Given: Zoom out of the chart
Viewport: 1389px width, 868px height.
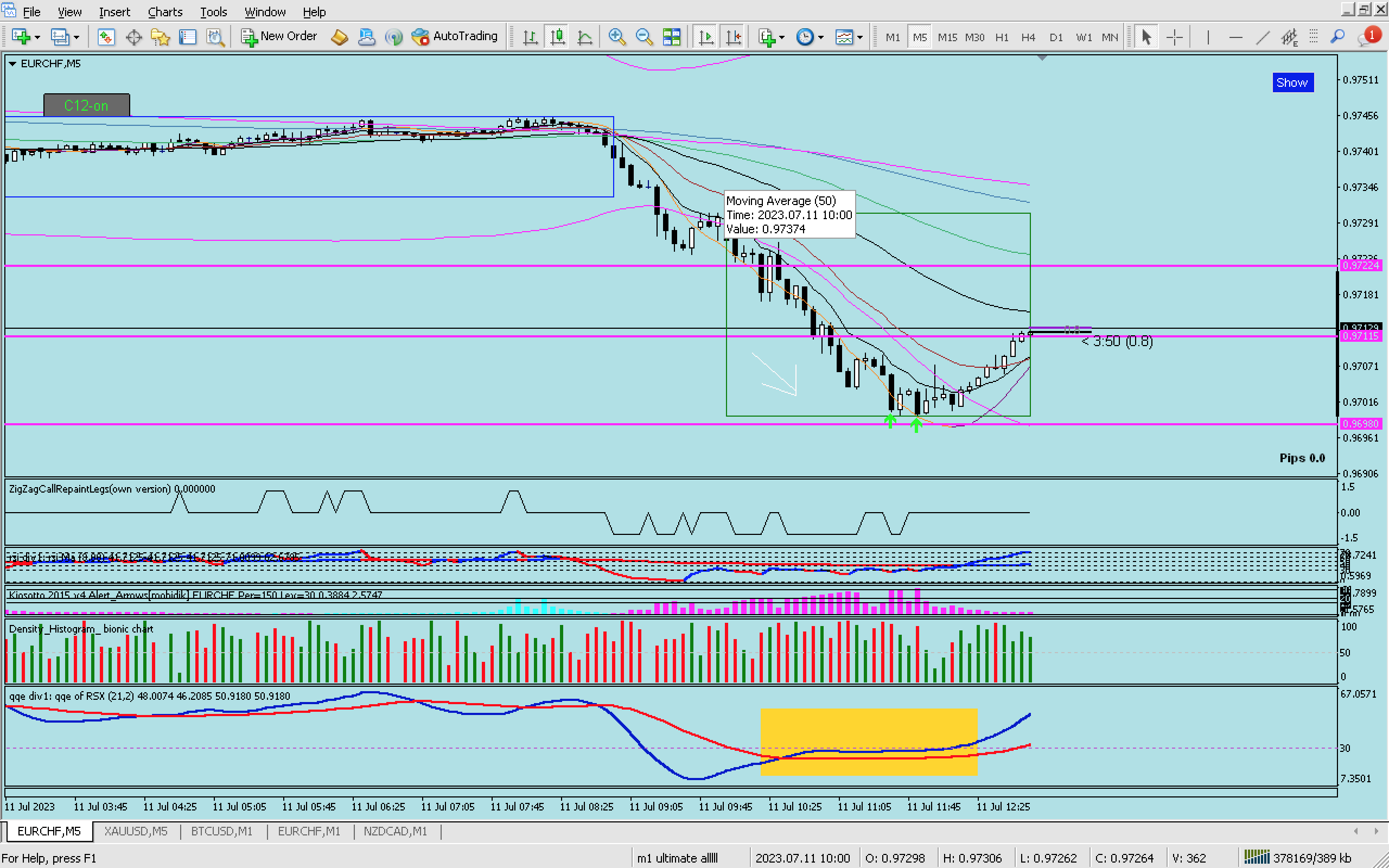Looking at the screenshot, I should pyautogui.click(x=644, y=37).
